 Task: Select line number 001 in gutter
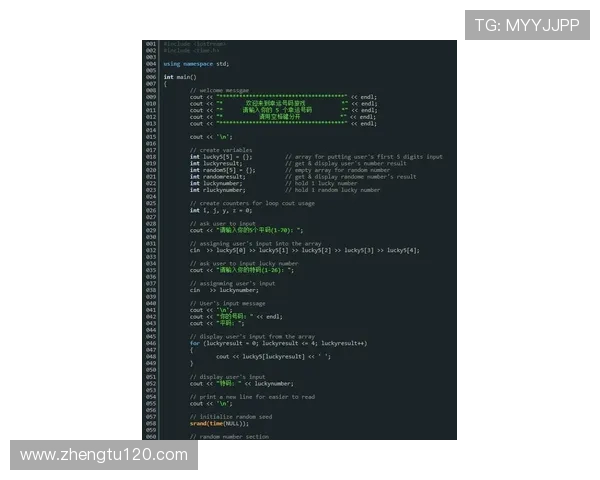pyautogui.click(x=151, y=44)
